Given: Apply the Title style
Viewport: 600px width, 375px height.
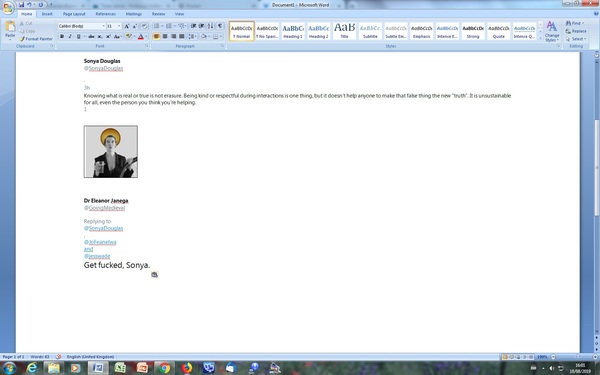Looking at the screenshot, I should tap(344, 31).
